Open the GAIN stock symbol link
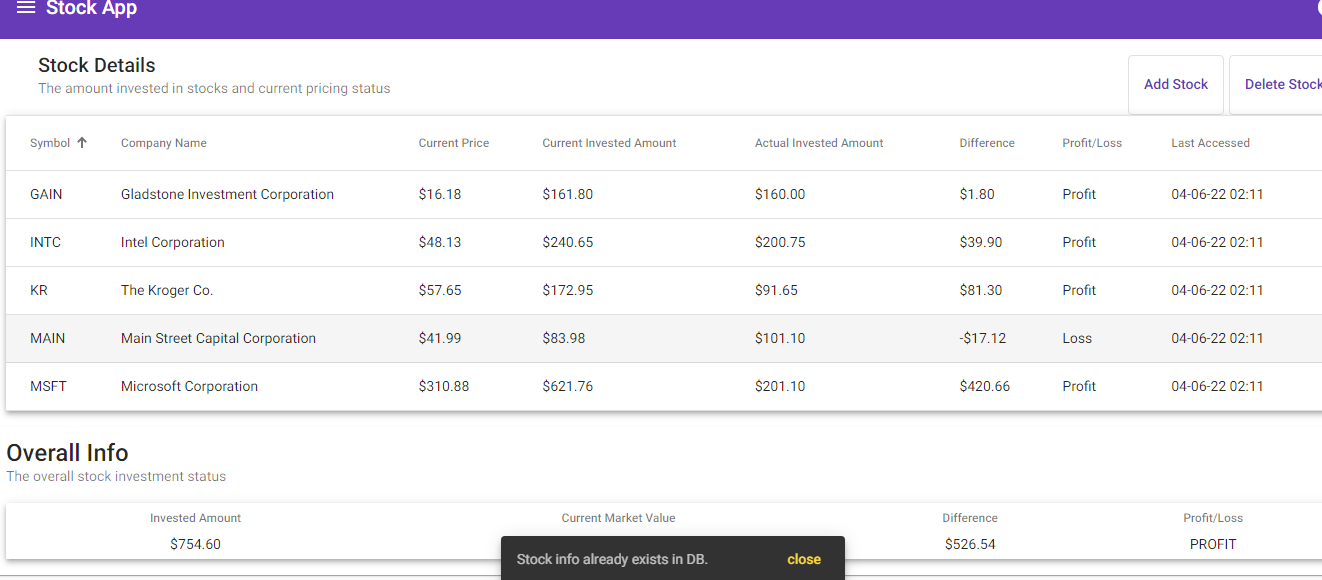The height and width of the screenshot is (580, 1322). coord(46,193)
